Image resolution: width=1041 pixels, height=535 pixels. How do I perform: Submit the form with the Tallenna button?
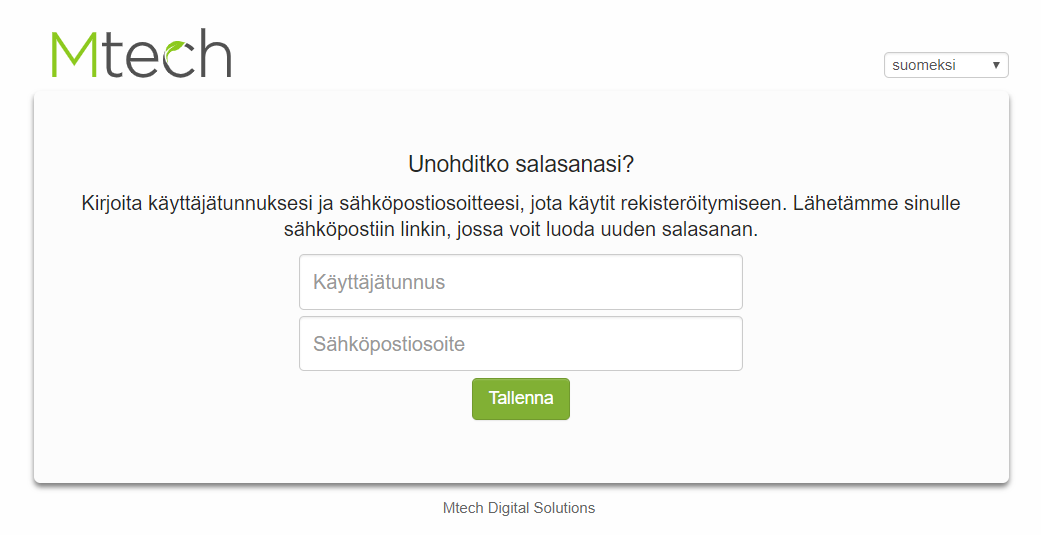coord(521,398)
